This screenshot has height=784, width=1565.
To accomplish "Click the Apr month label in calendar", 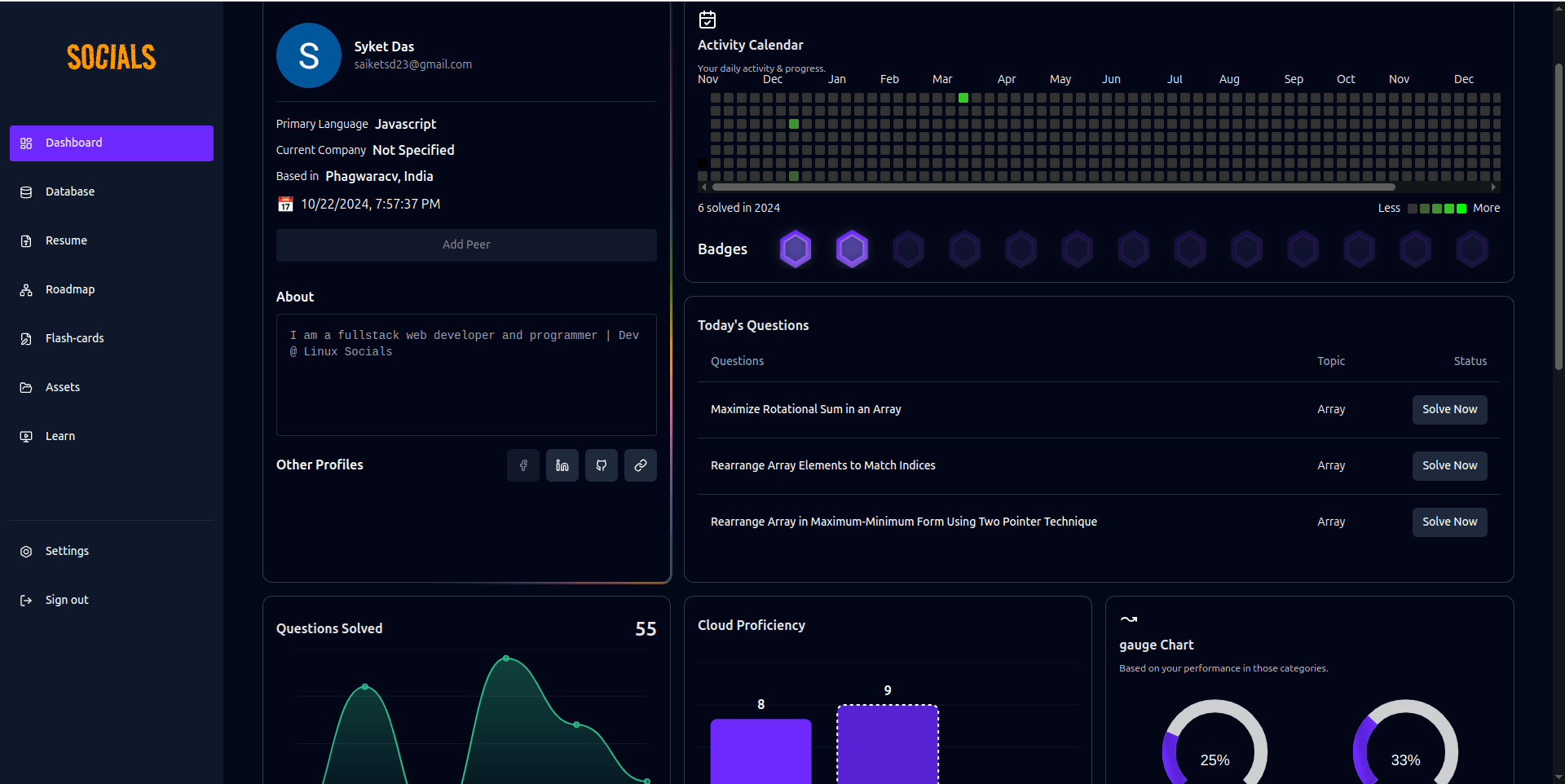I will tap(1007, 79).
